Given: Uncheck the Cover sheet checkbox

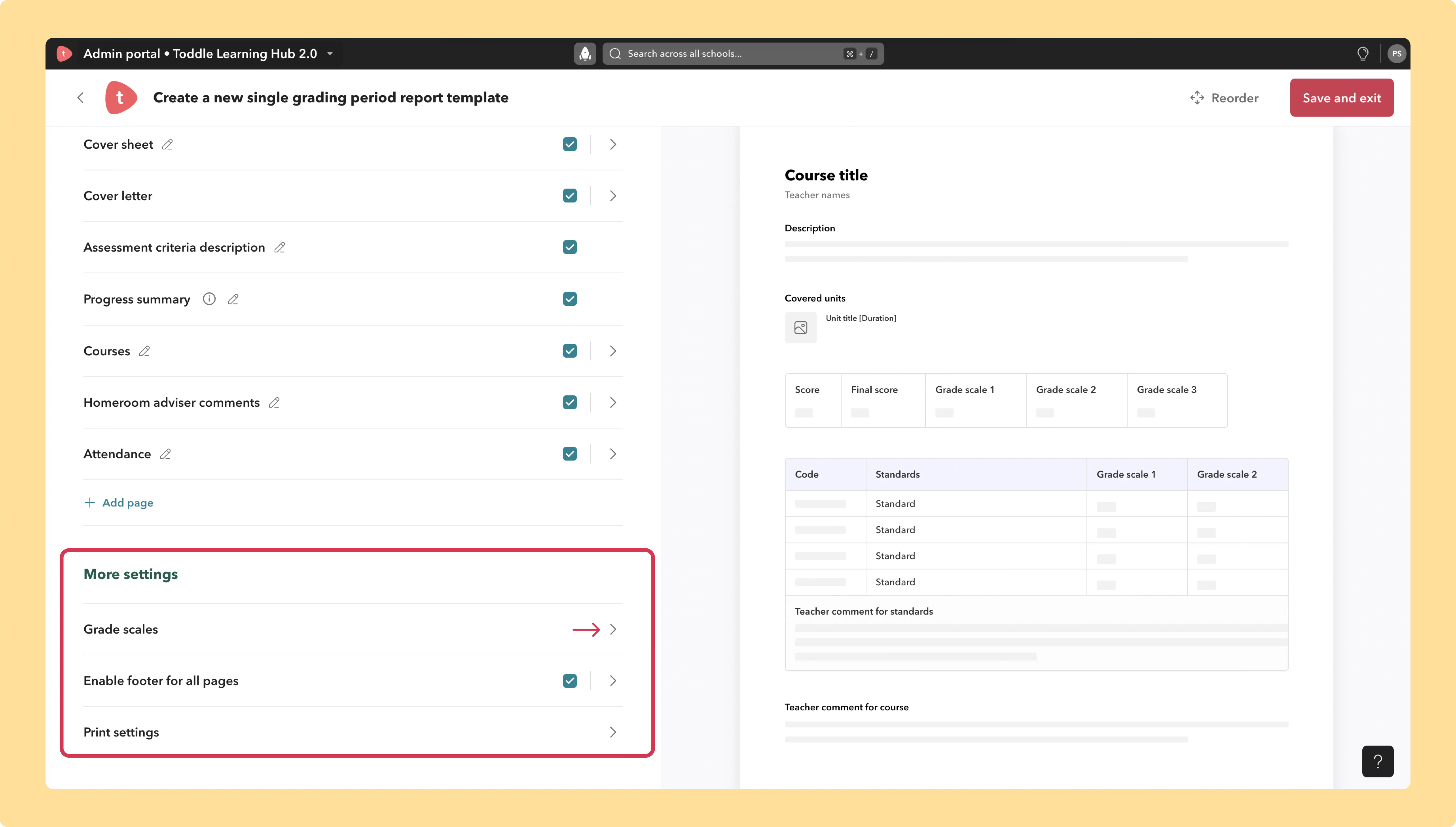Looking at the screenshot, I should [570, 144].
